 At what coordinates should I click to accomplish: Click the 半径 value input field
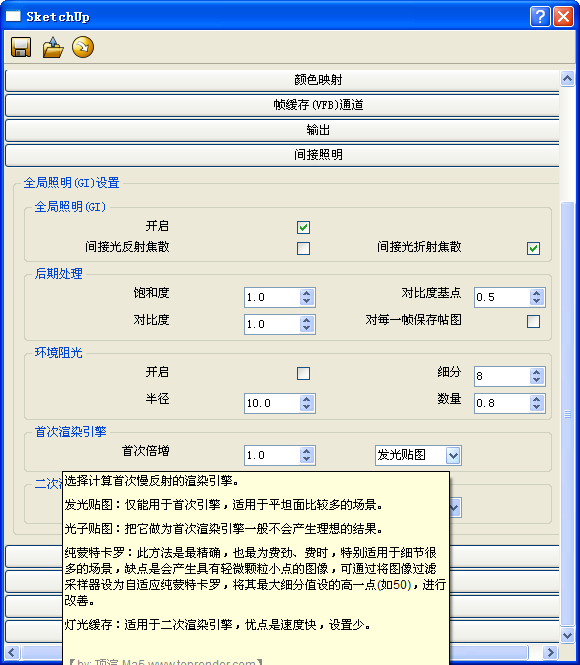[x=272, y=403]
